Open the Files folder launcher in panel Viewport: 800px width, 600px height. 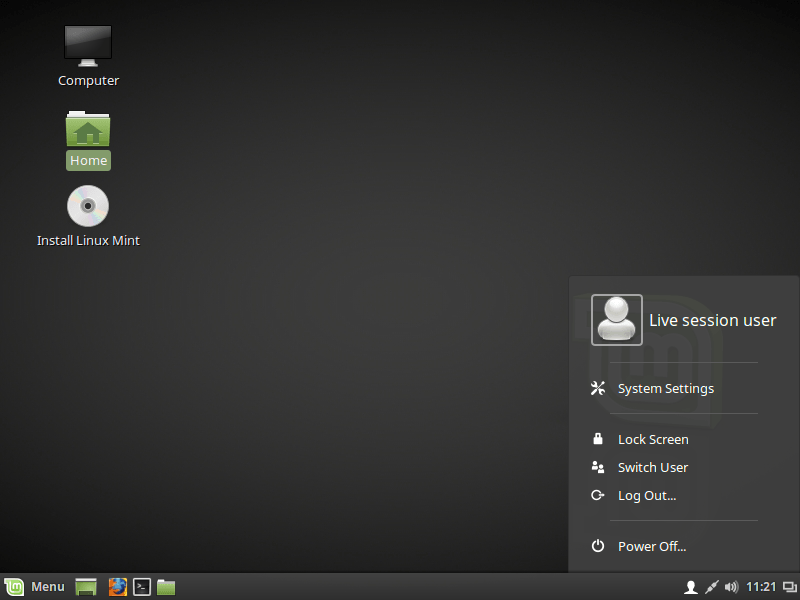[x=166, y=587]
